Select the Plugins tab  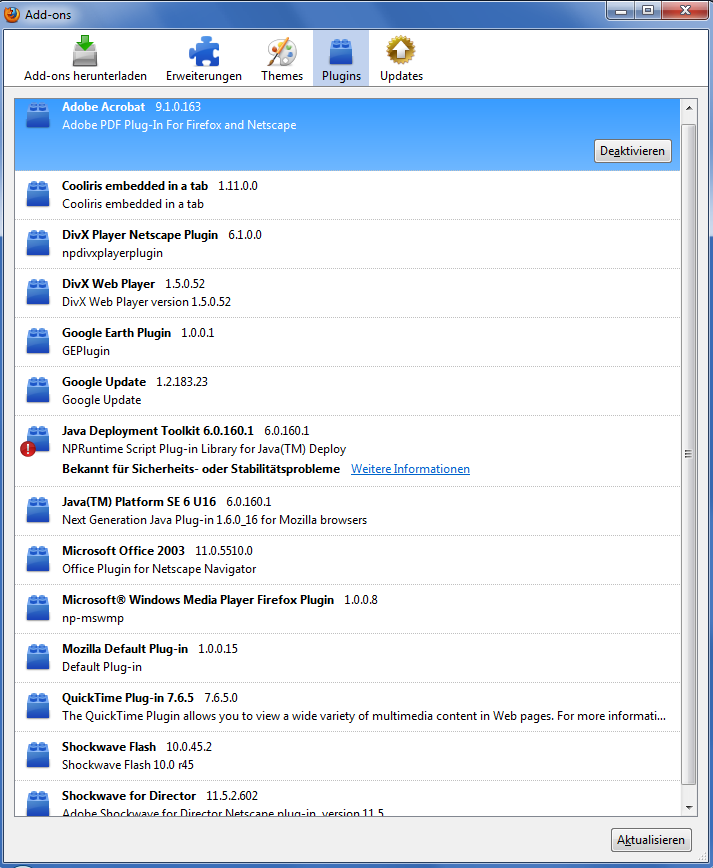click(341, 59)
